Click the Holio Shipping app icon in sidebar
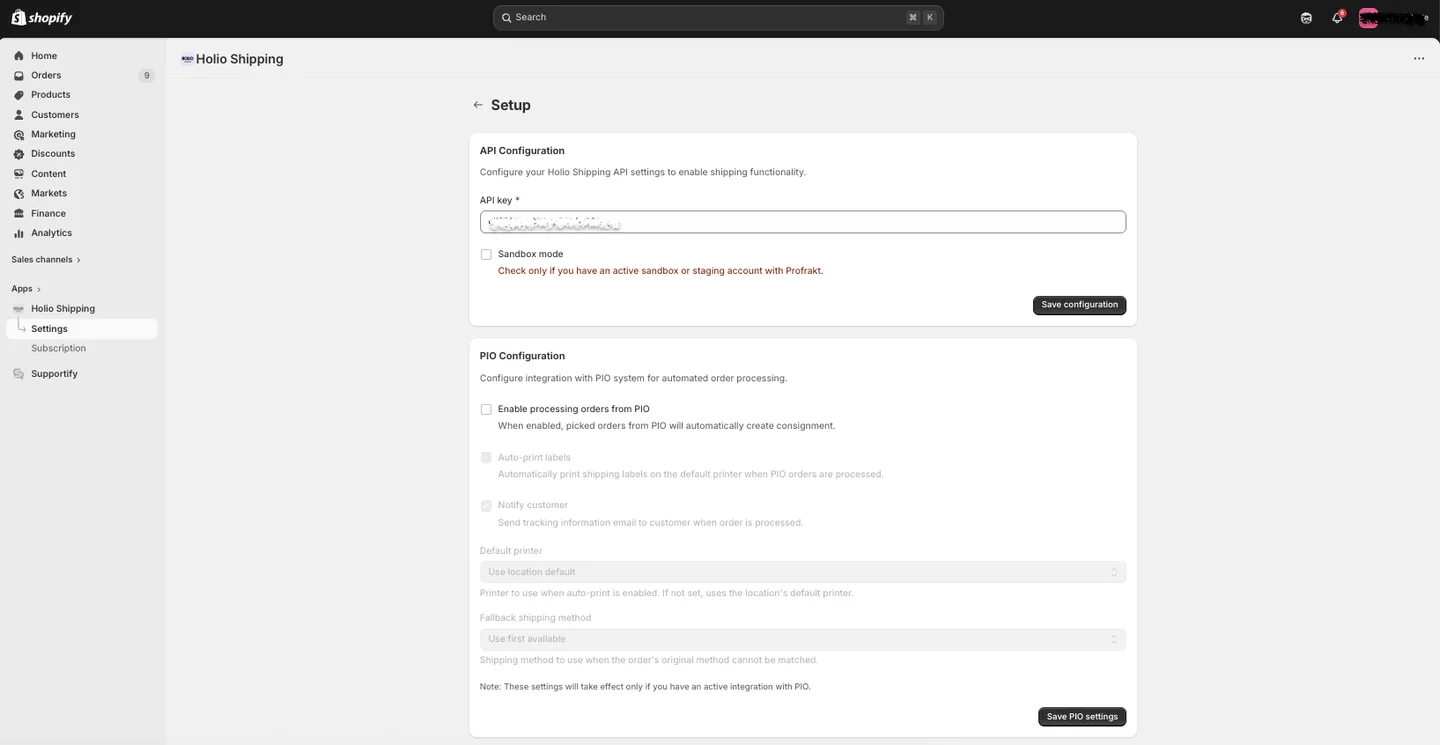Image resolution: width=1440 pixels, height=745 pixels. pos(18,309)
